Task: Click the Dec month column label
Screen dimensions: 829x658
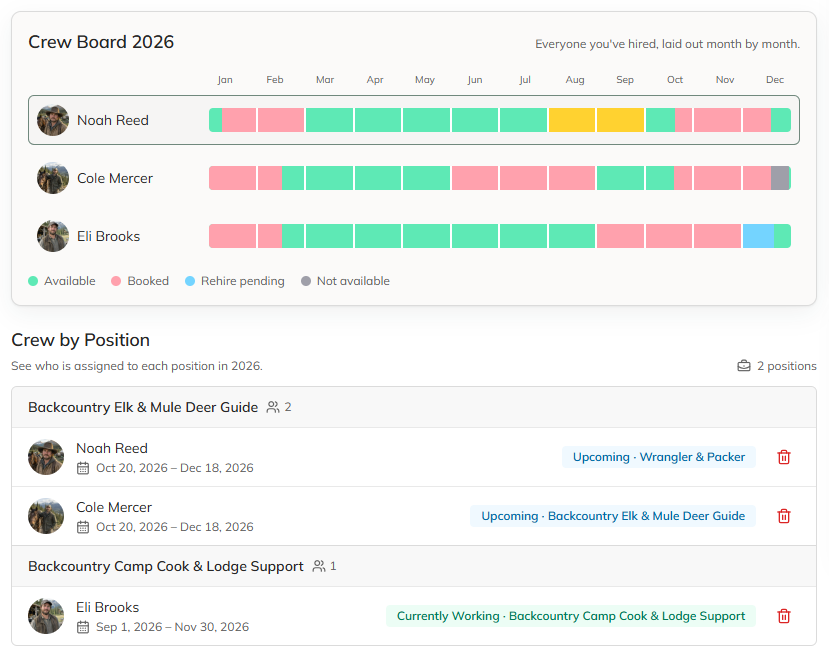Action: pyautogui.click(x=775, y=80)
